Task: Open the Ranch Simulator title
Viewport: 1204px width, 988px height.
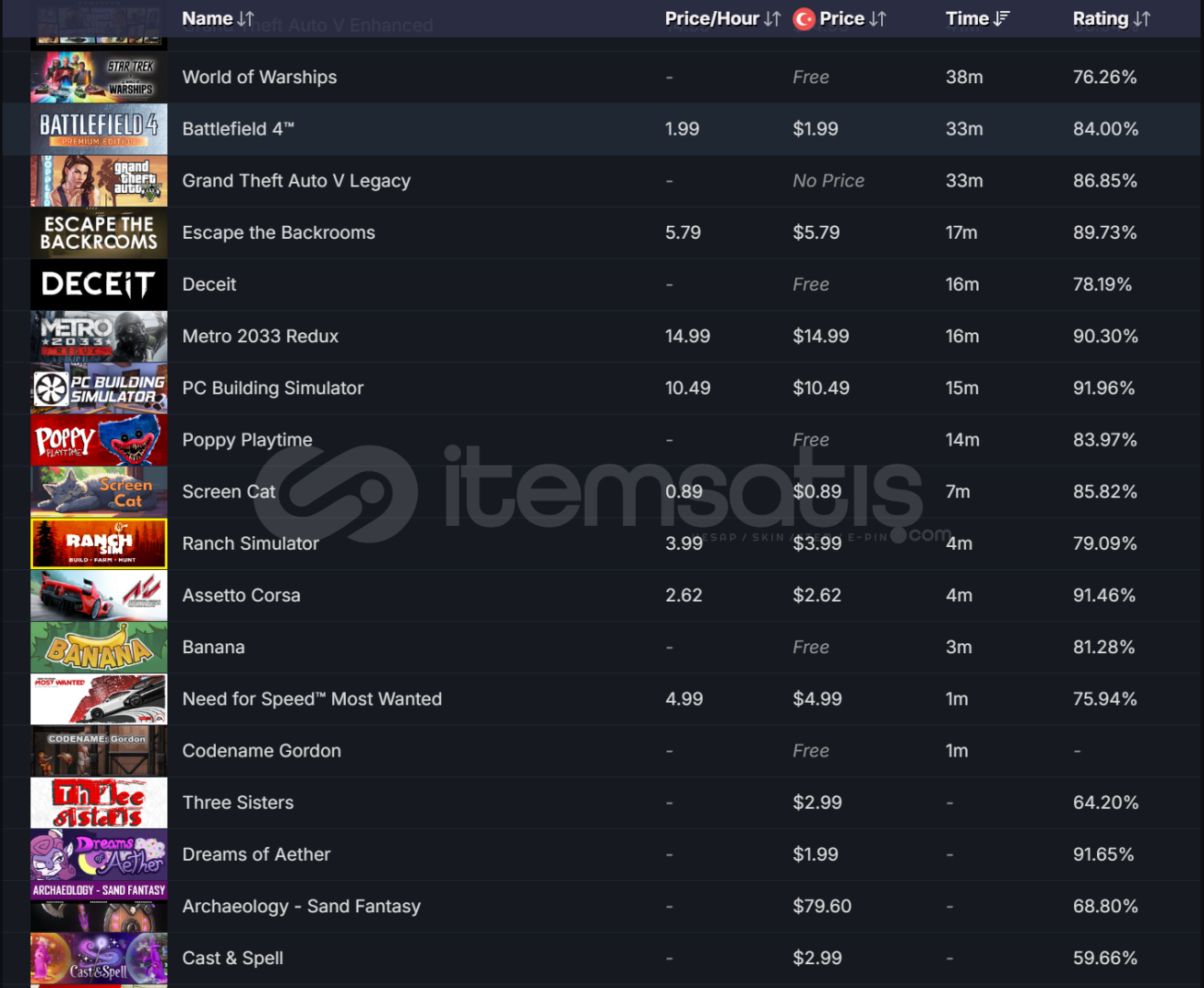Action: 251,543
